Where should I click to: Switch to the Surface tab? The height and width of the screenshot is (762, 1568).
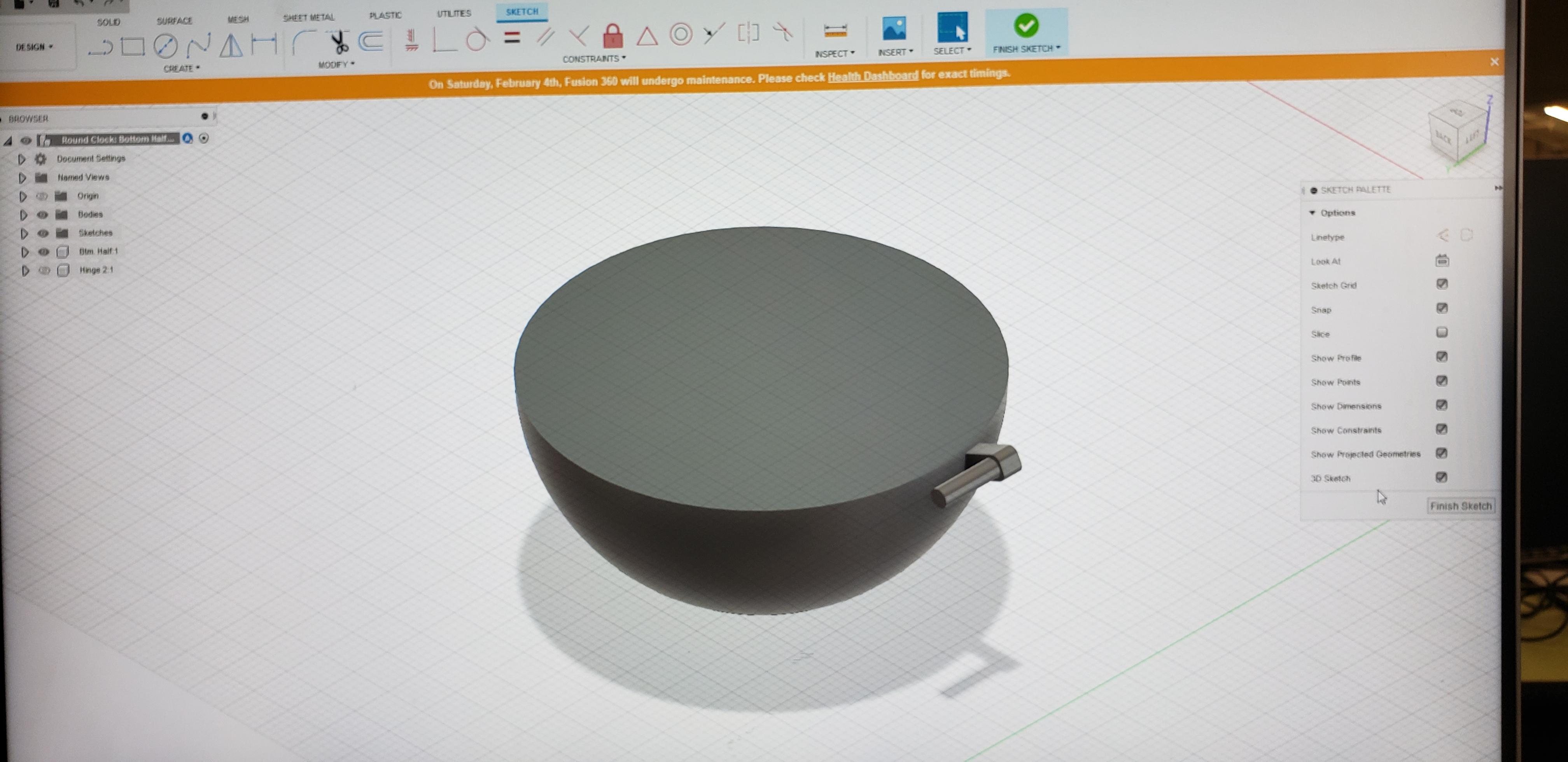174,21
